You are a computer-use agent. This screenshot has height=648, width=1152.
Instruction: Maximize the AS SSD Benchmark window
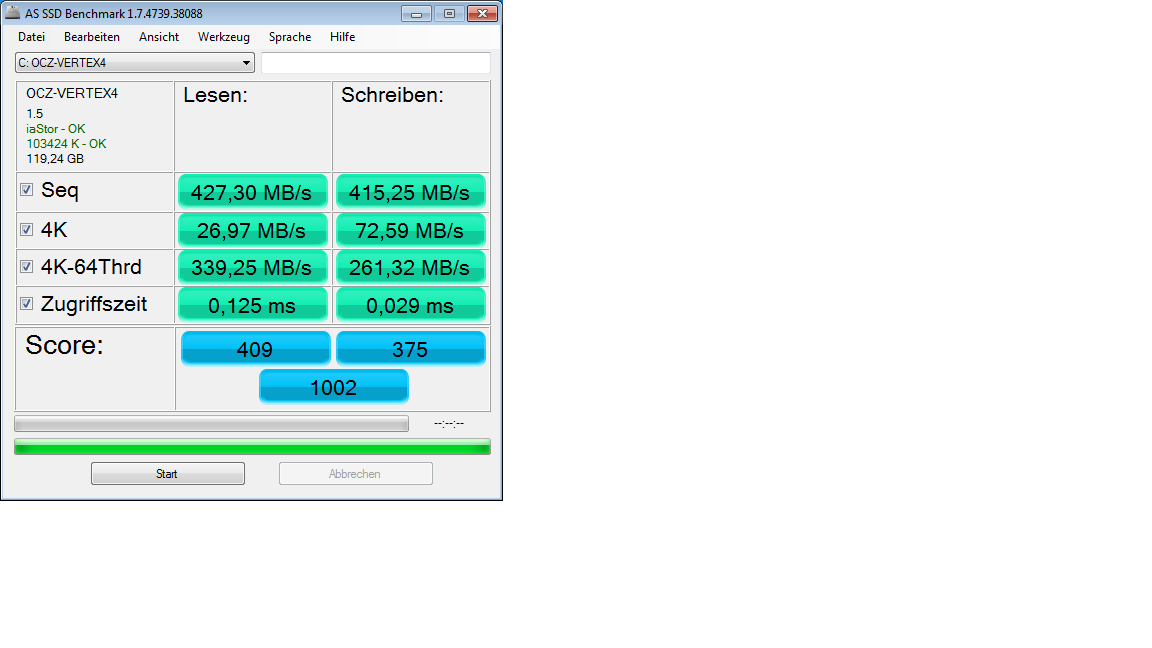(449, 13)
